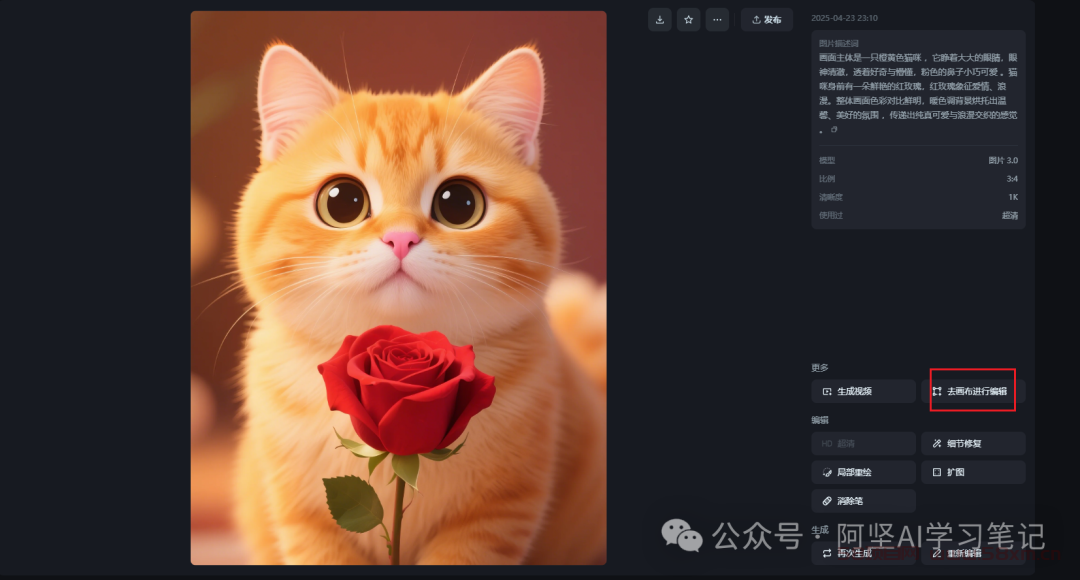Click the aspect ratio value 3:4
1080x580 pixels.
1012,179
